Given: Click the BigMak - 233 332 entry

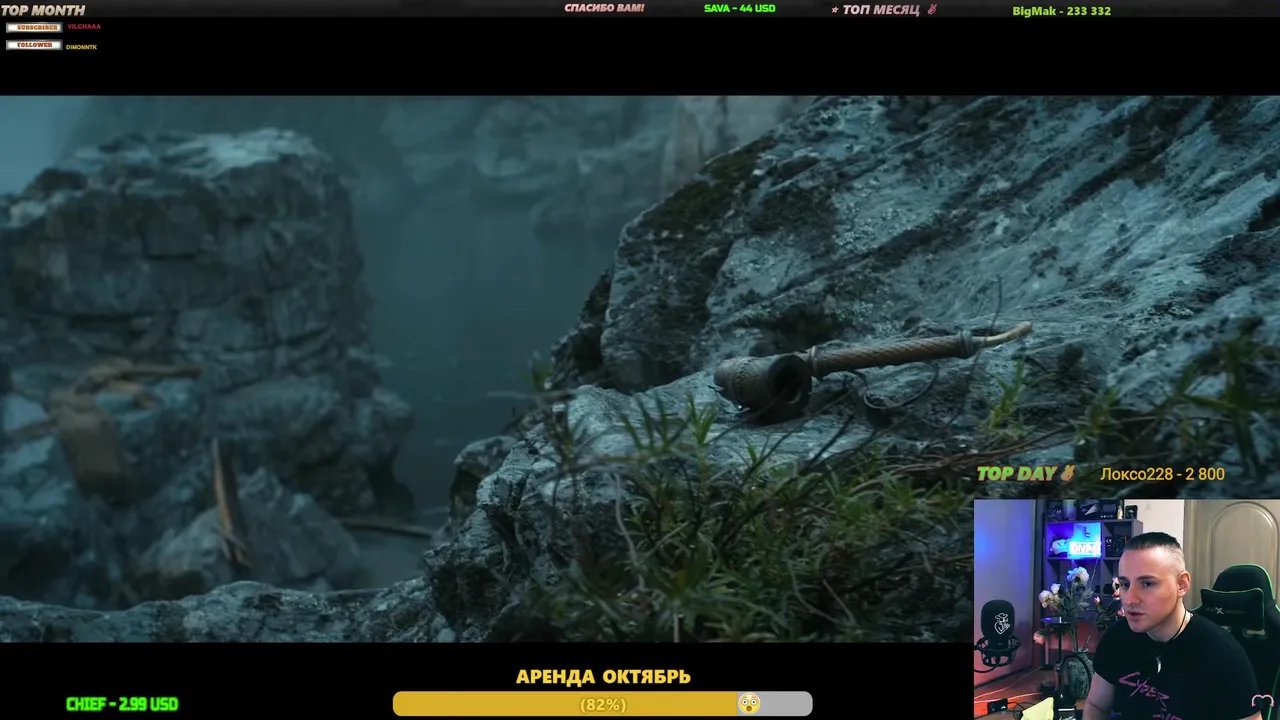Looking at the screenshot, I should [x=1062, y=11].
